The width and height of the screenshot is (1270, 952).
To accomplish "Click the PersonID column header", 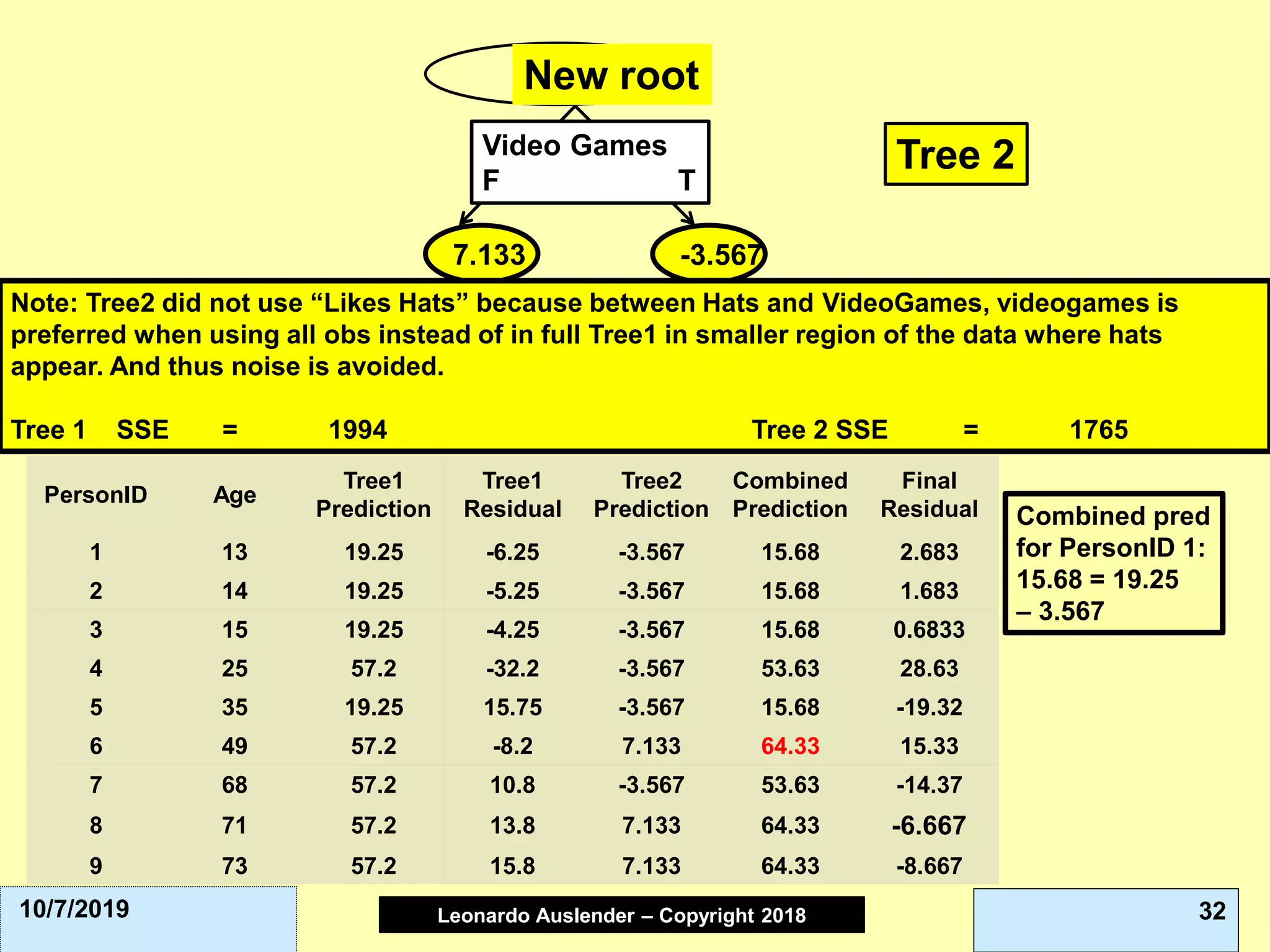I will point(95,495).
